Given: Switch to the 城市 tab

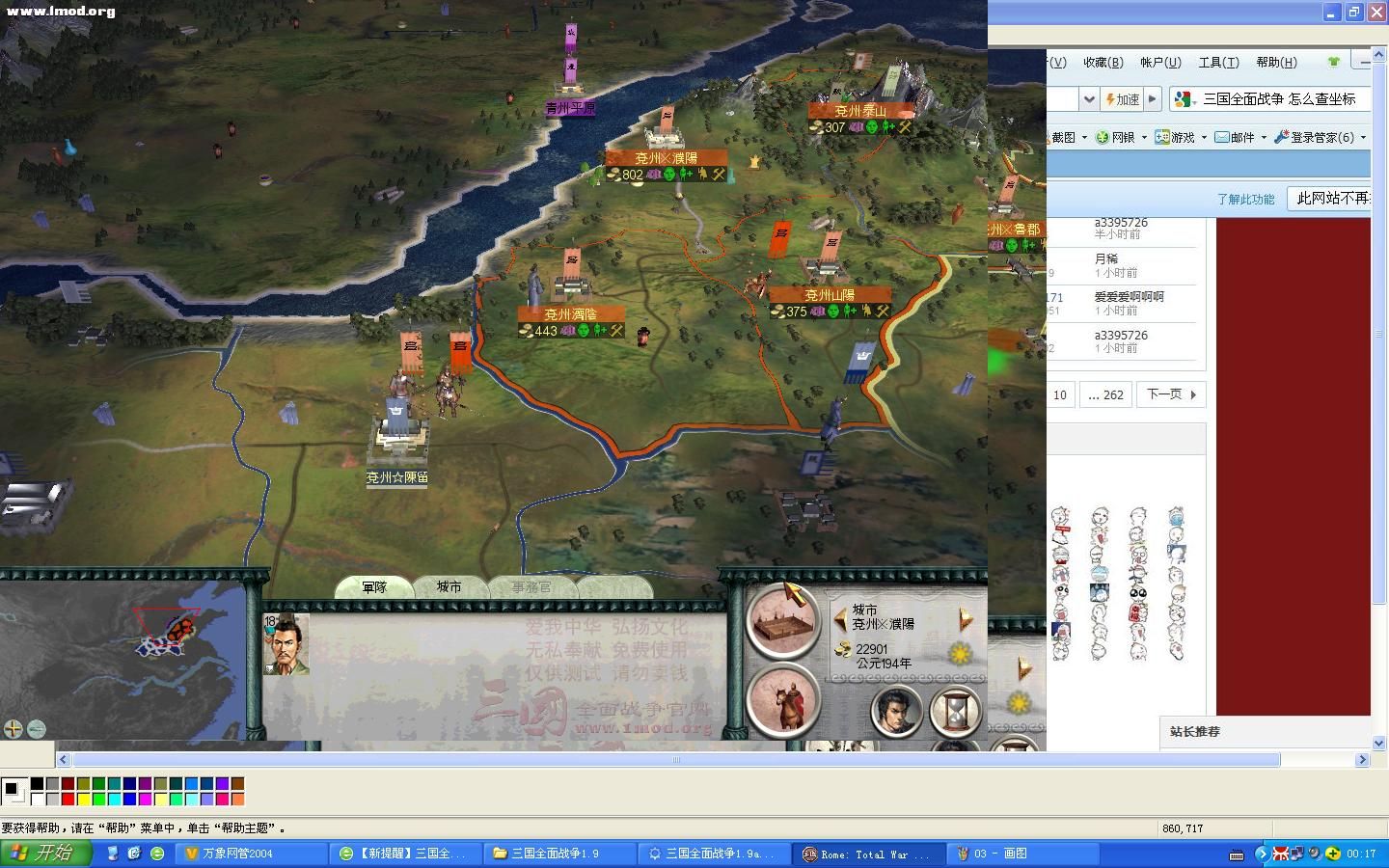Looking at the screenshot, I should point(449,586).
